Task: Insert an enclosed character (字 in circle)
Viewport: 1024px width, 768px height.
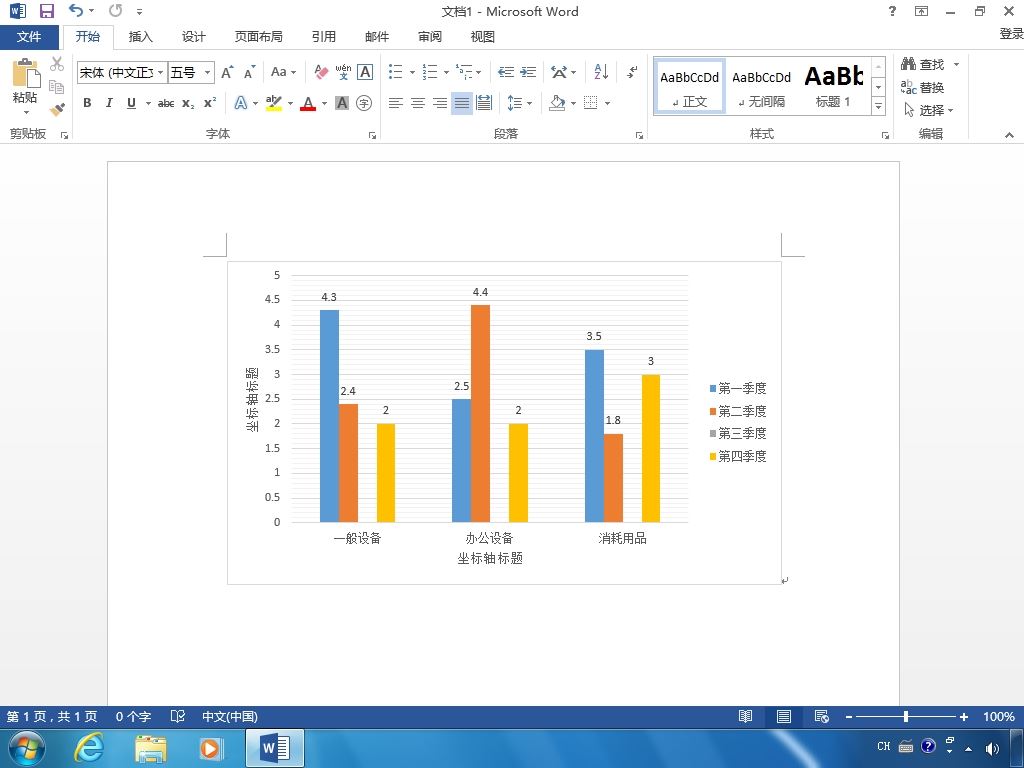Action: pyautogui.click(x=364, y=103)
